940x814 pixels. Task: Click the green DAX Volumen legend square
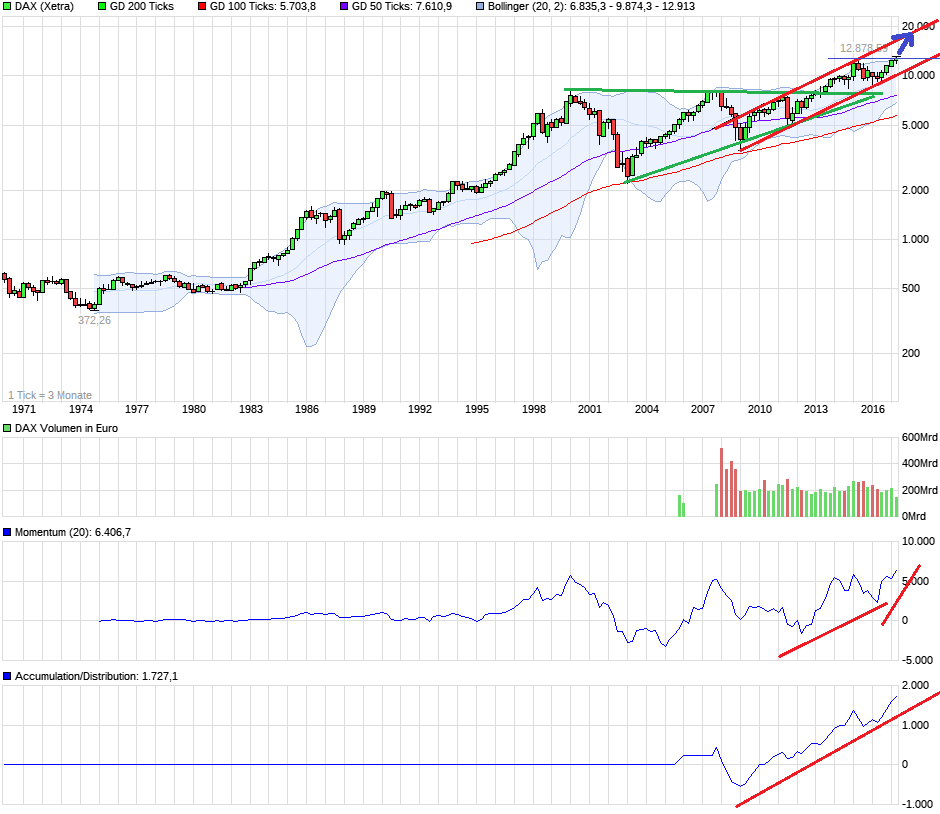(x=7, y=428)
